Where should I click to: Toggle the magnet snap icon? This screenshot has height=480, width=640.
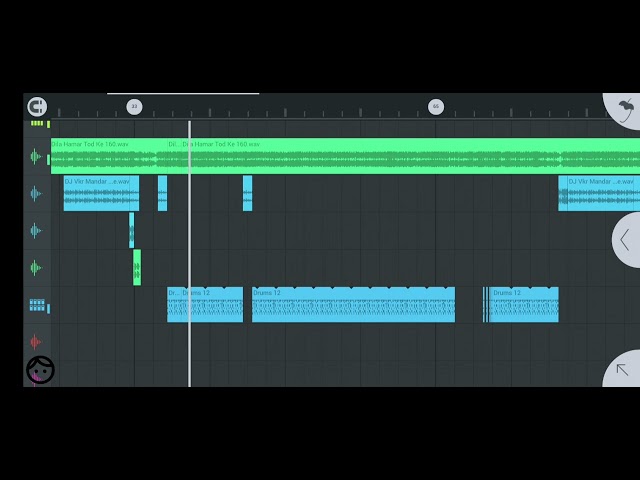point(37,107)
